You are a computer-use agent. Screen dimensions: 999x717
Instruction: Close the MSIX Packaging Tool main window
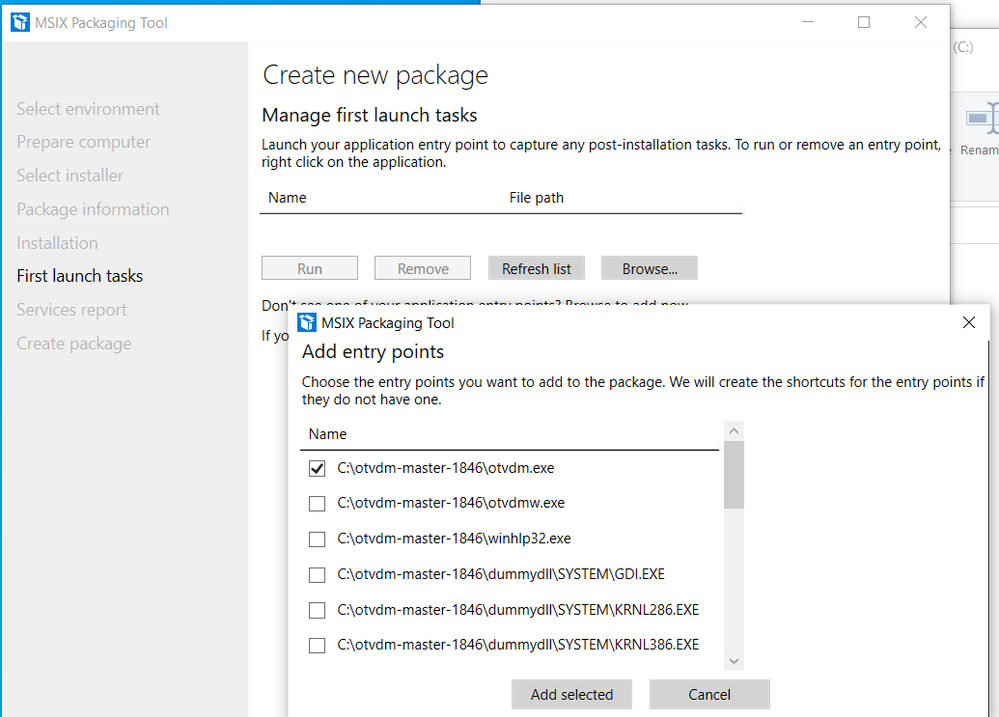click(x=921, y=22)
